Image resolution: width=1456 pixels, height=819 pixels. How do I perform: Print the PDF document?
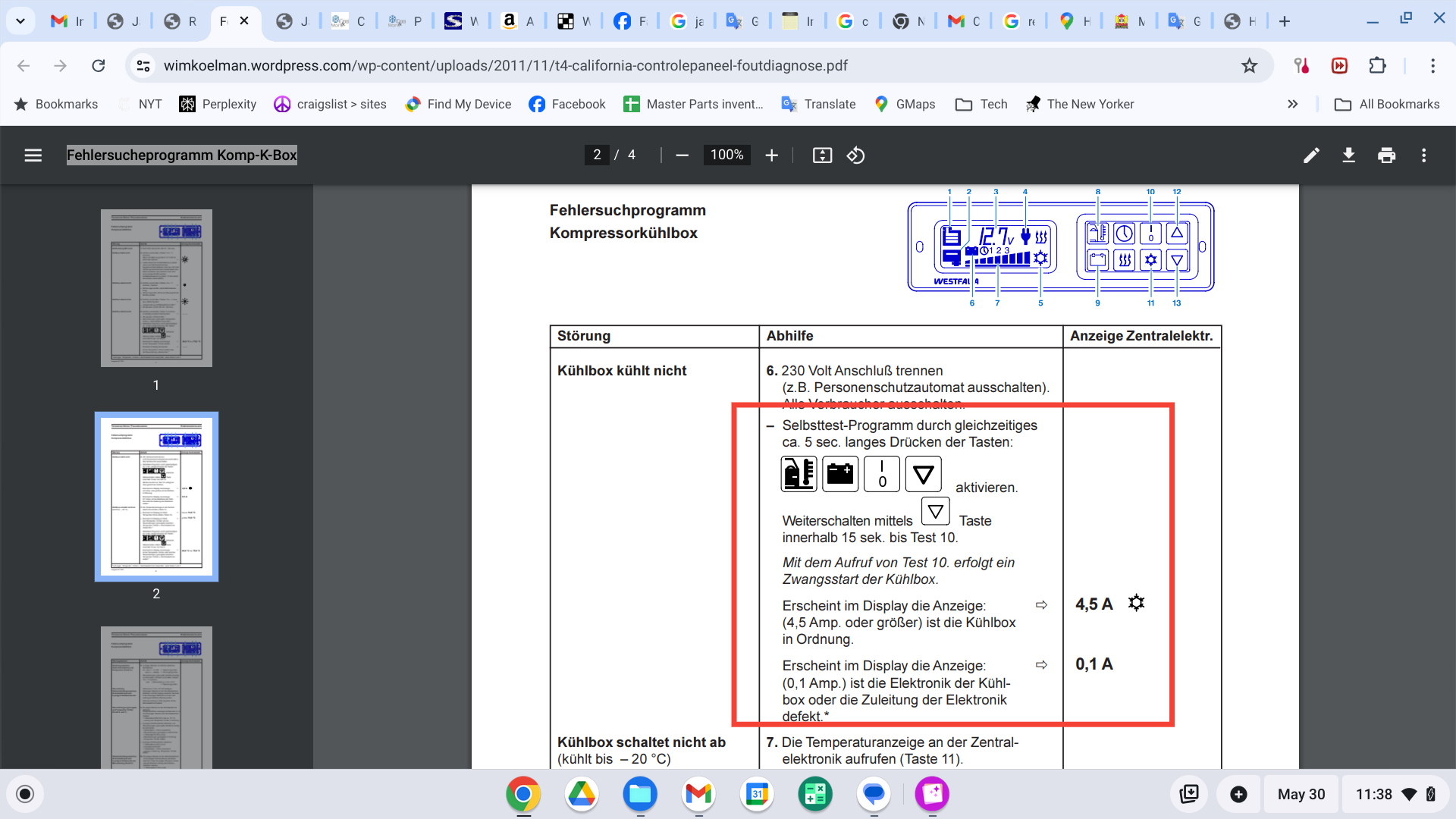click(x=1387, y=155)
